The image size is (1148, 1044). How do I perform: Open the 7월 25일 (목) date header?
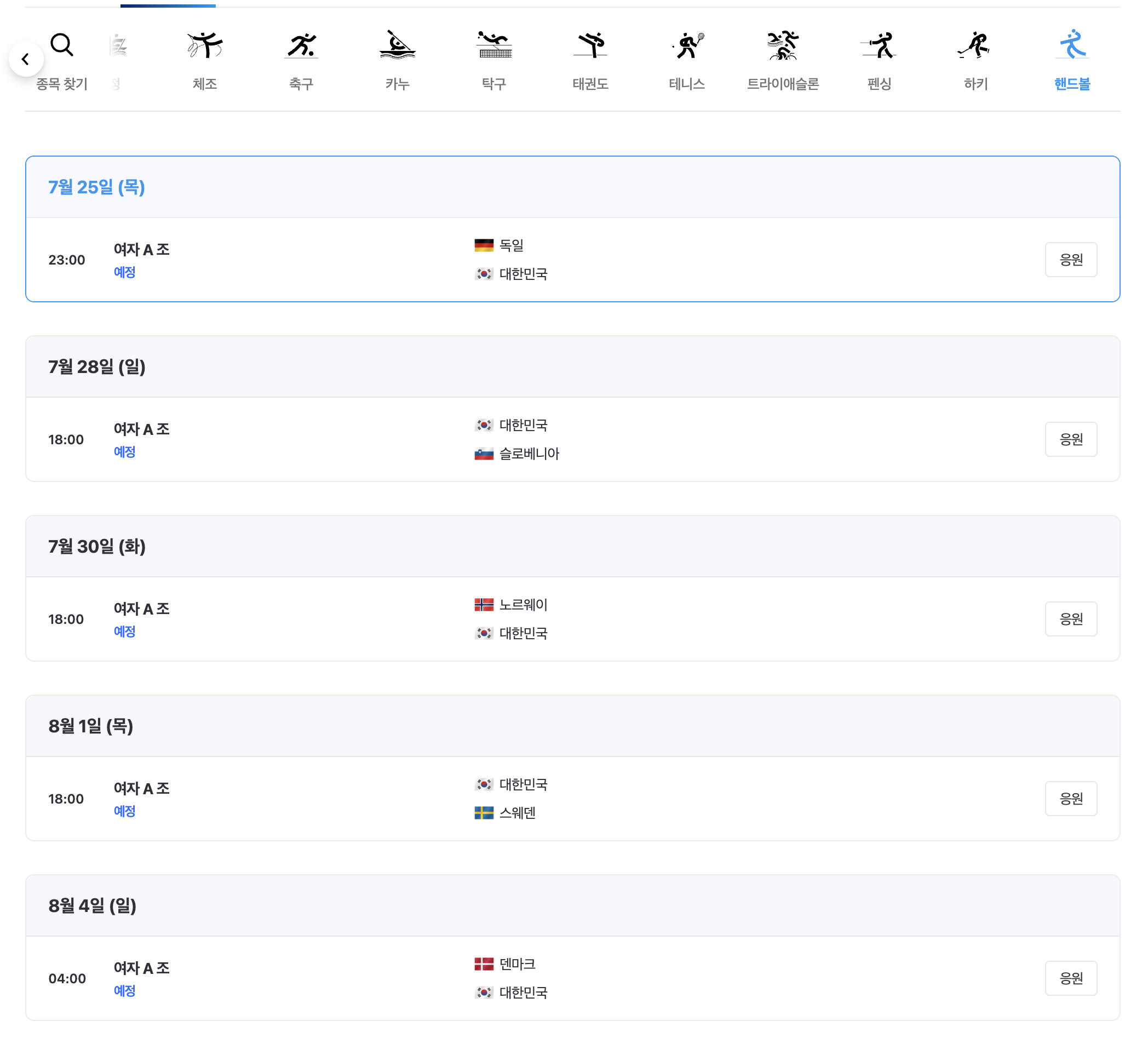[x=97, y=187]
